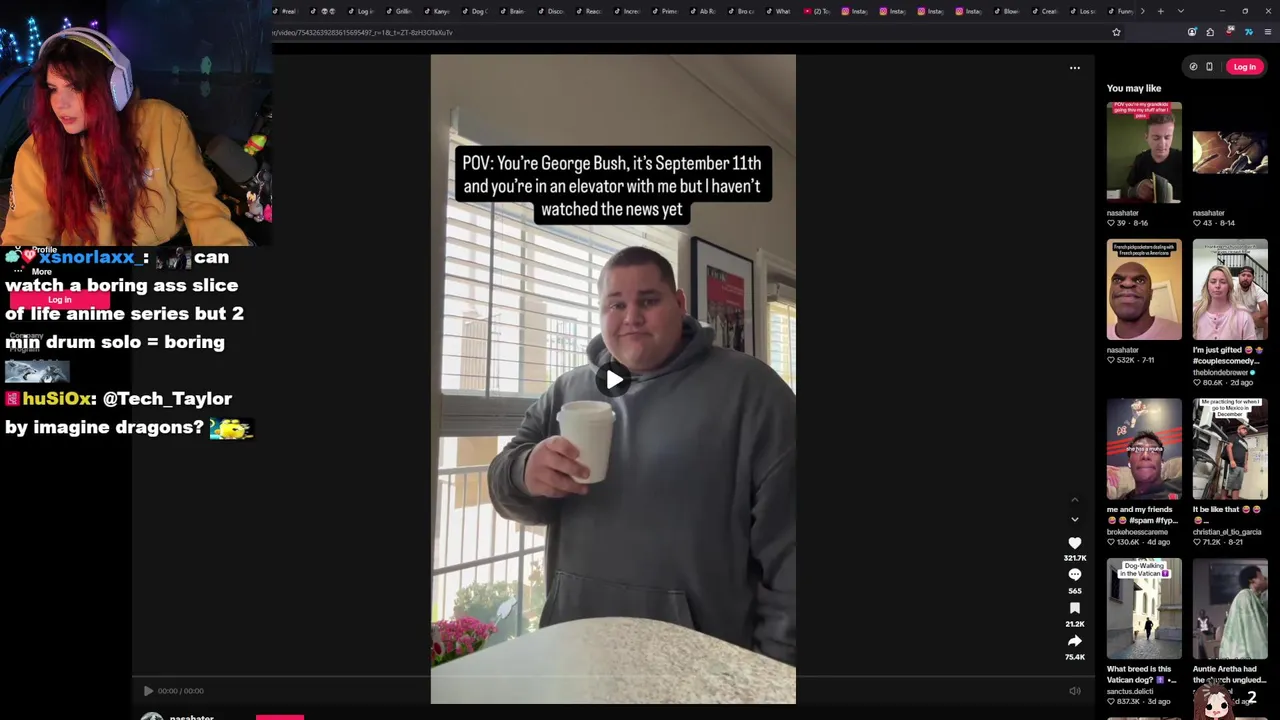
Task: Open 'I'm just gifted' couple video thumbnail
Action: (1230, 290)
